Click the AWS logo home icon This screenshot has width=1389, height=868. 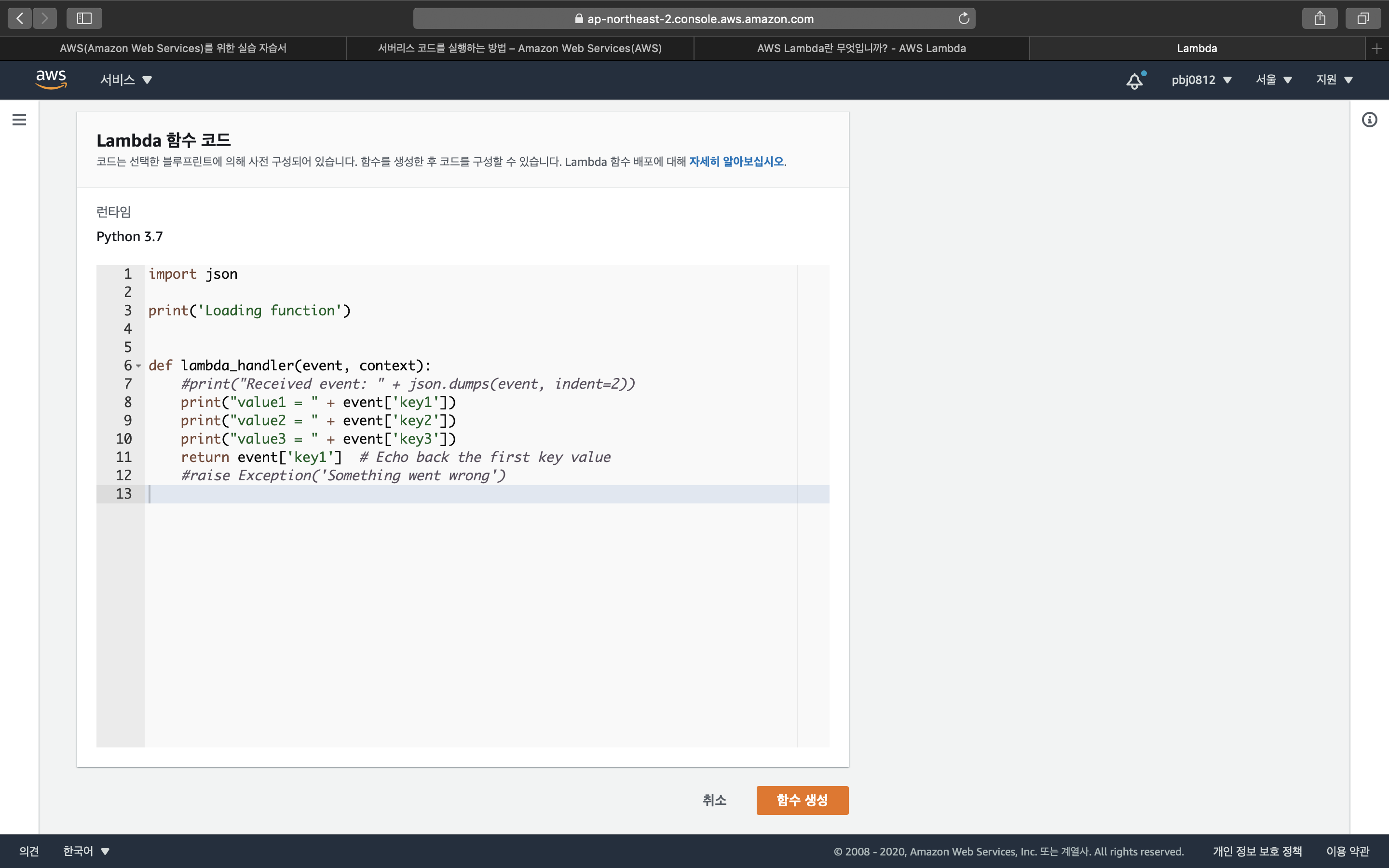(51, 79)
